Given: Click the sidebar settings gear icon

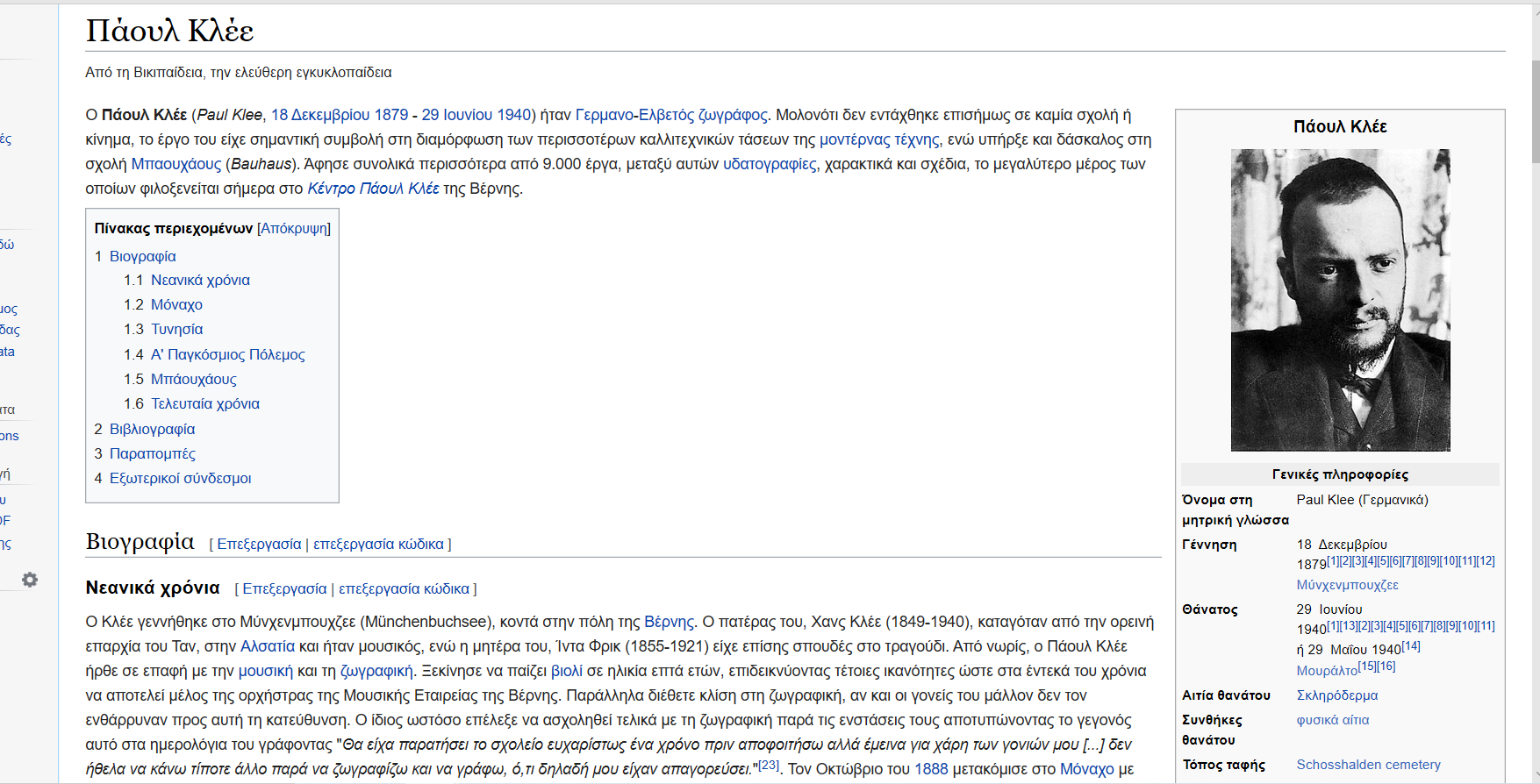Looking at the screenshot, I should pyautogui.click(x=30, y=580).
